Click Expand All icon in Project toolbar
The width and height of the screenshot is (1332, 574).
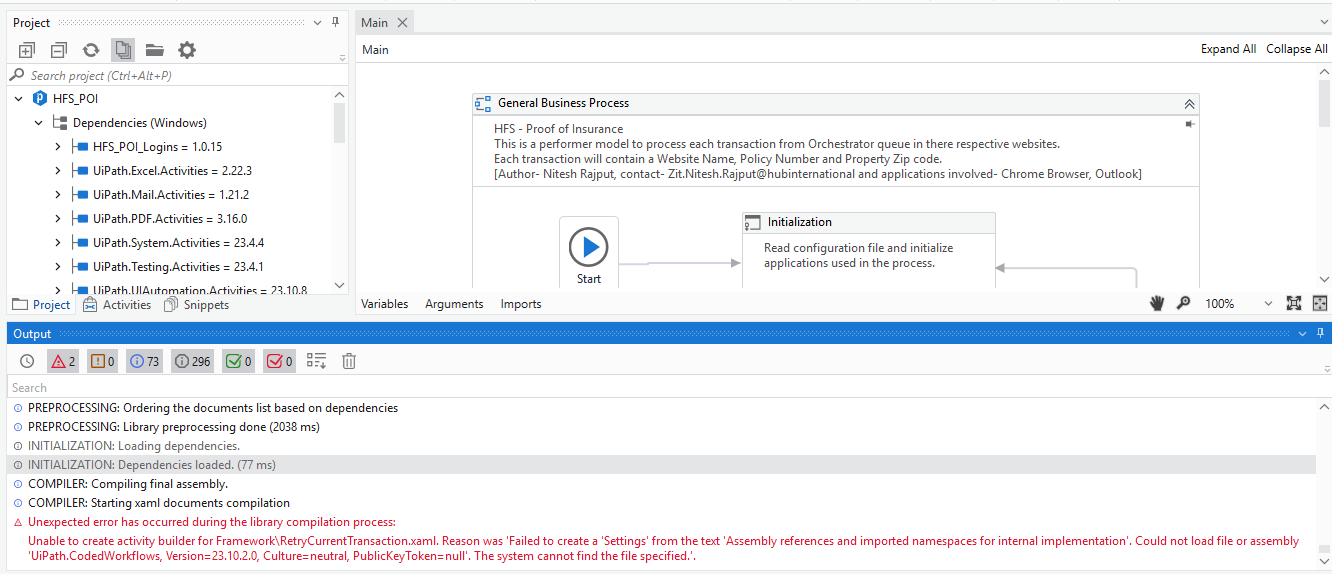(x=27, y=50)
